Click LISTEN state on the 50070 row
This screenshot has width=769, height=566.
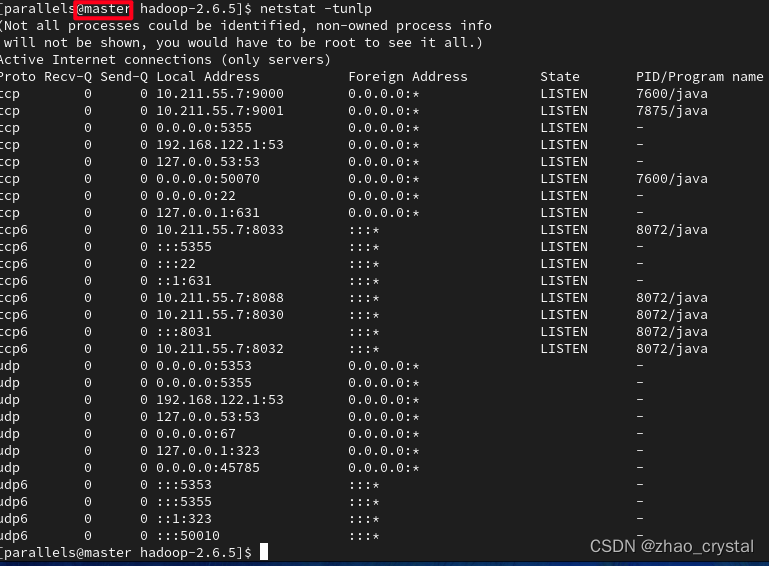(564, 179)
